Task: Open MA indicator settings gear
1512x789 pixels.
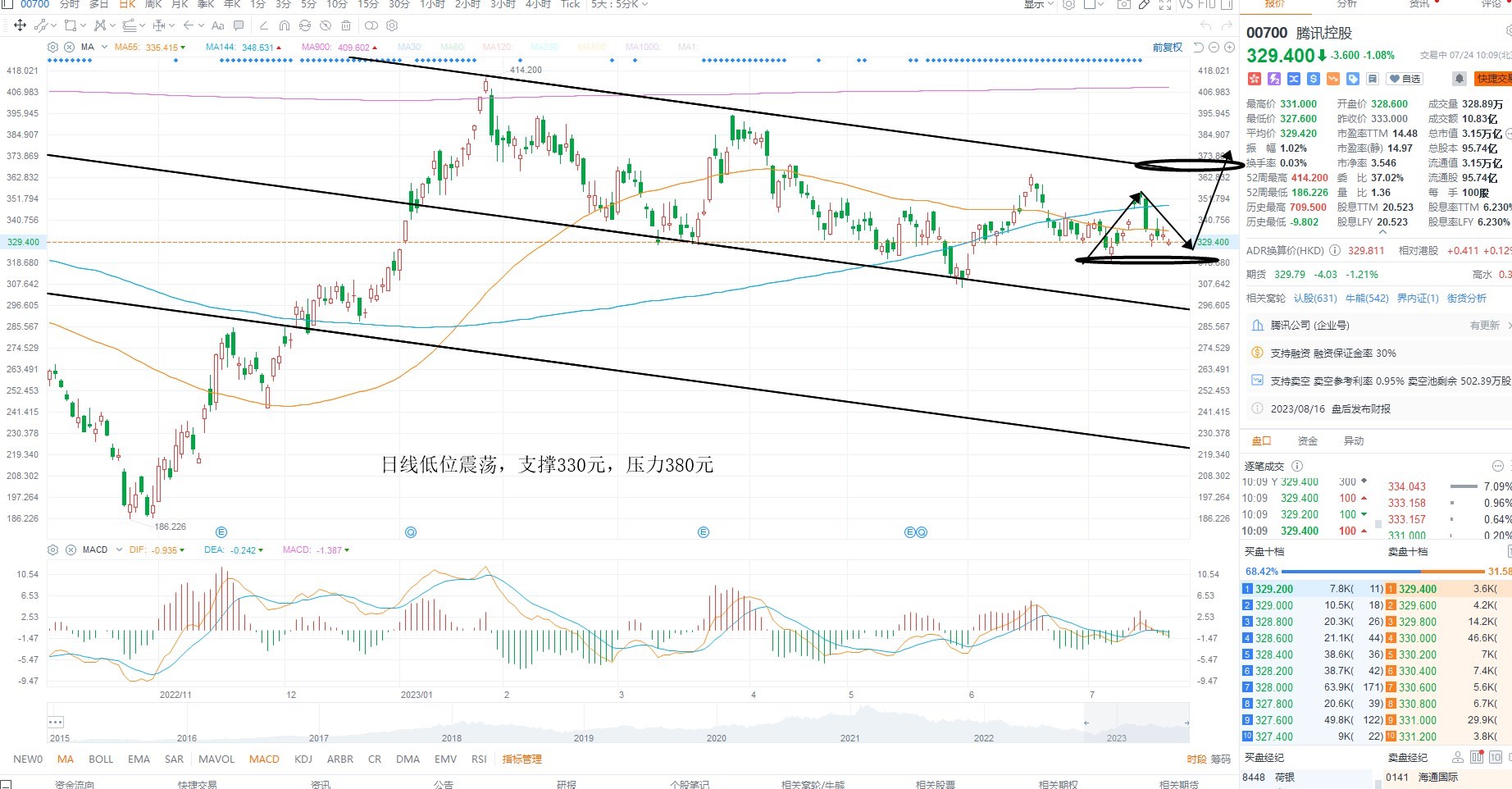Action: [x=53, y=47]
